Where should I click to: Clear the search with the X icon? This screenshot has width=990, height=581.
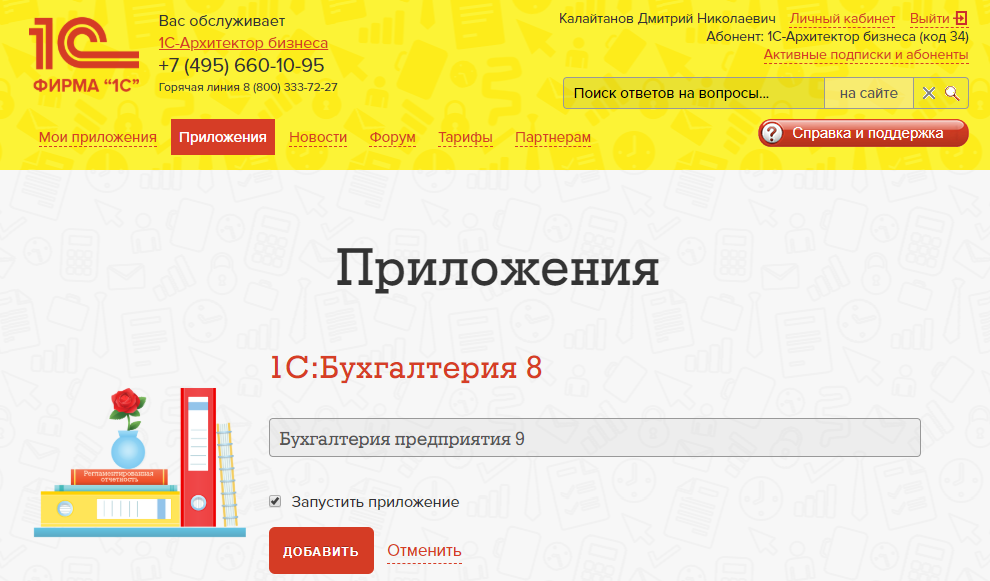[x=928, y=93]
